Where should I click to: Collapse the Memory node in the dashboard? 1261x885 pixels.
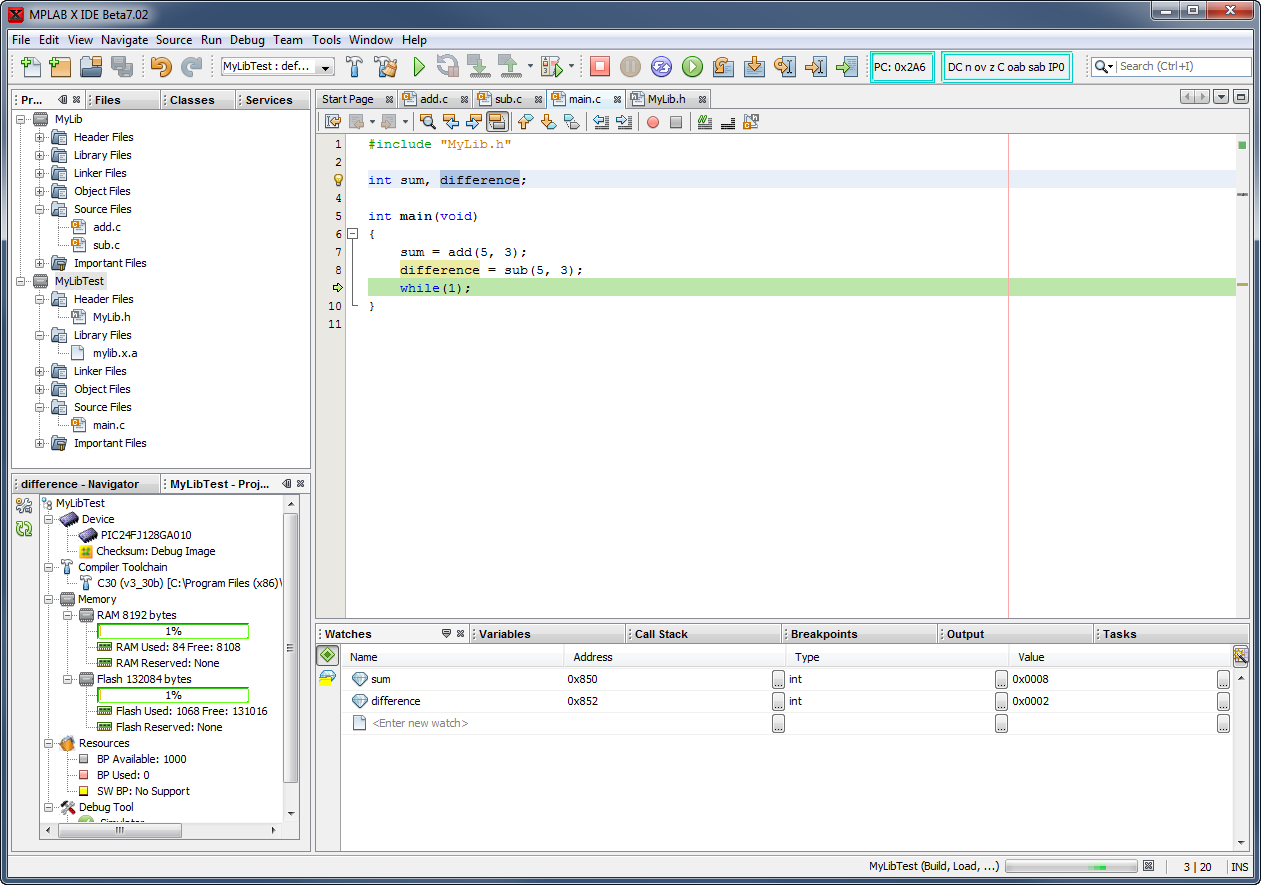pos(47,599)
